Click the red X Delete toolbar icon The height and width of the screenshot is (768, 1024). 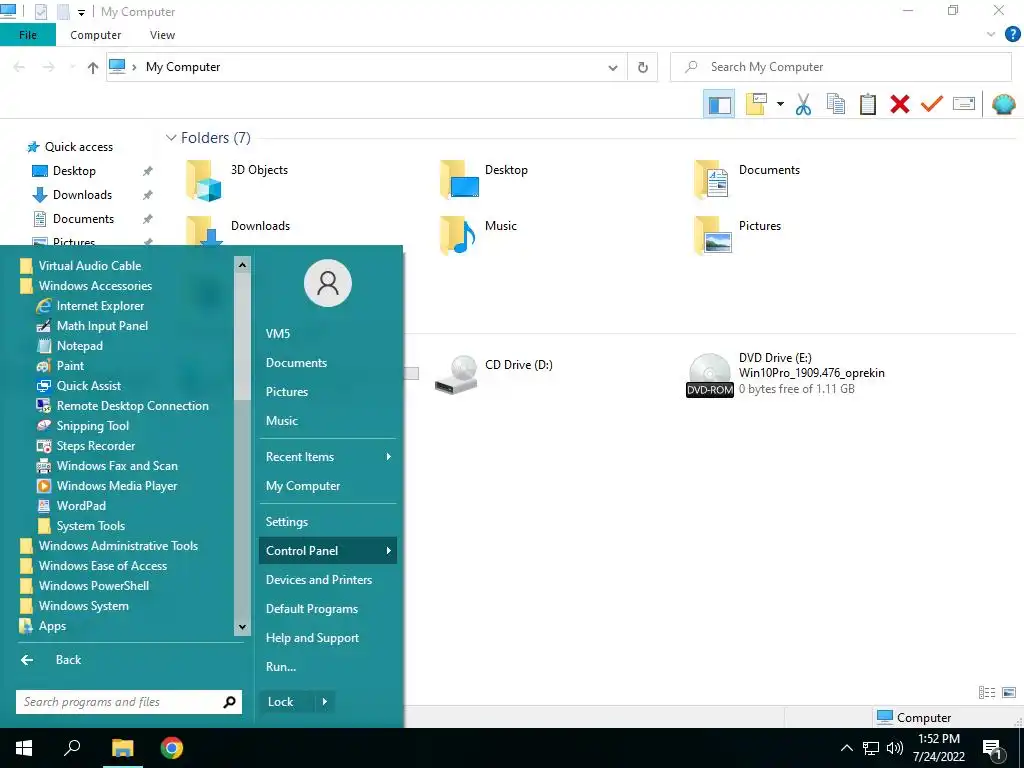pyautogui.click(x=900, y=104)
